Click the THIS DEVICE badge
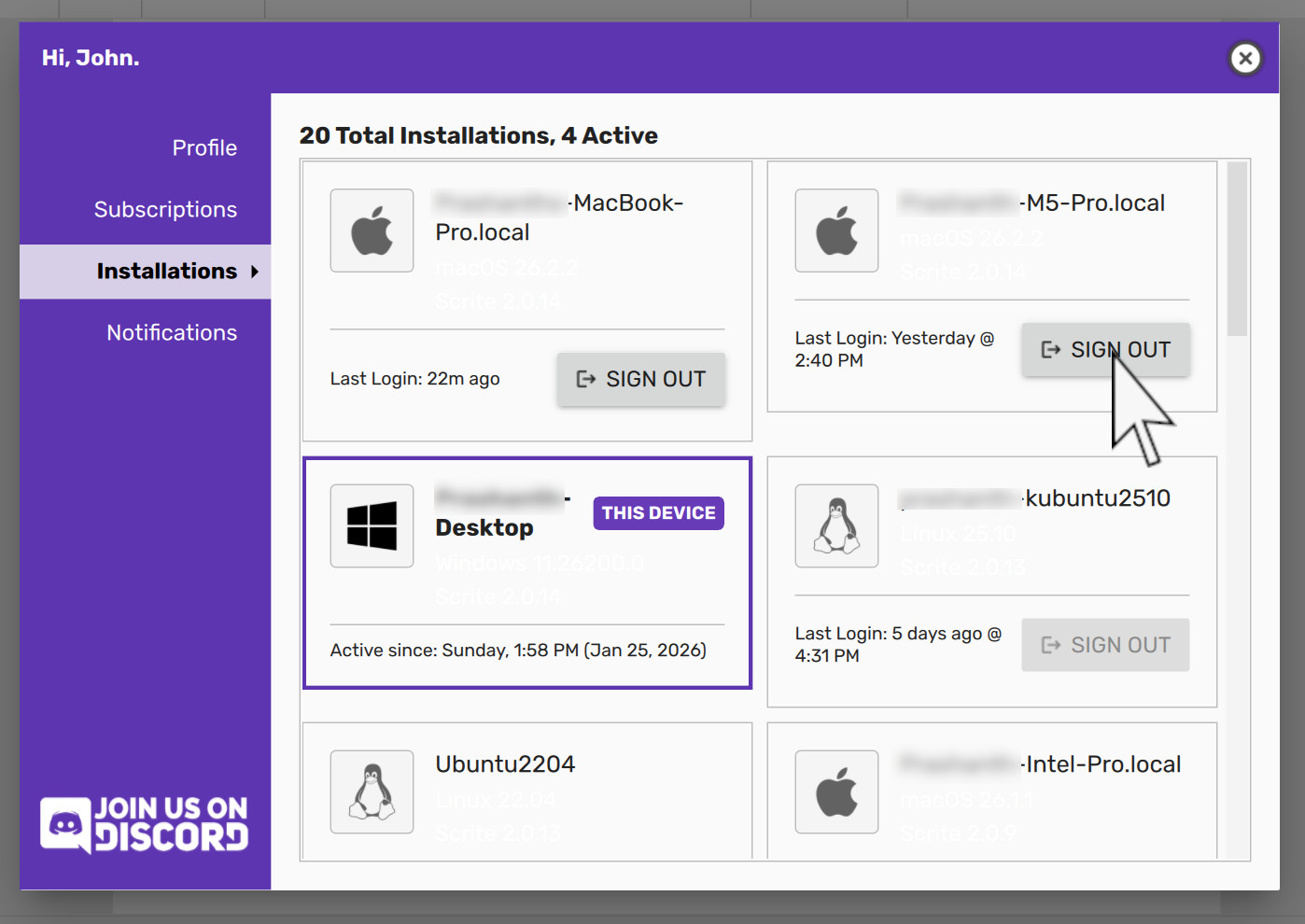 [x=658, y=513]
